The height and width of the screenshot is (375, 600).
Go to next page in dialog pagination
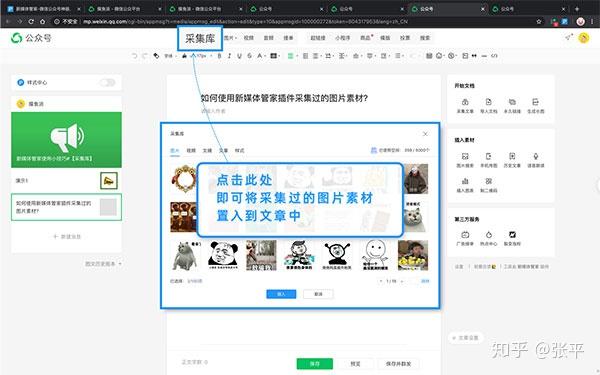pyautogui.click(x=402, y=281)
